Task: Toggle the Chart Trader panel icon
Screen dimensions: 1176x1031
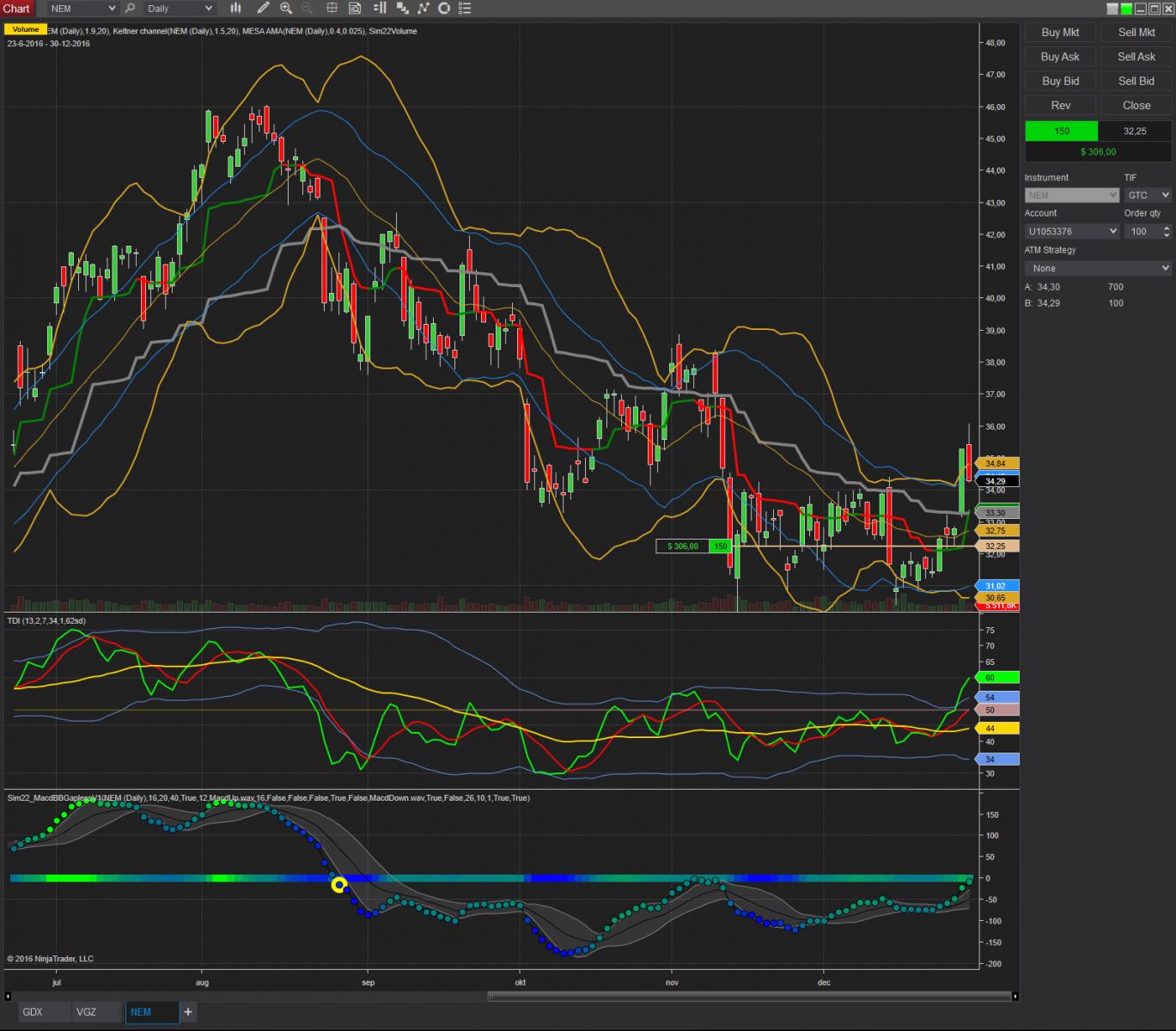Action: 379,9
